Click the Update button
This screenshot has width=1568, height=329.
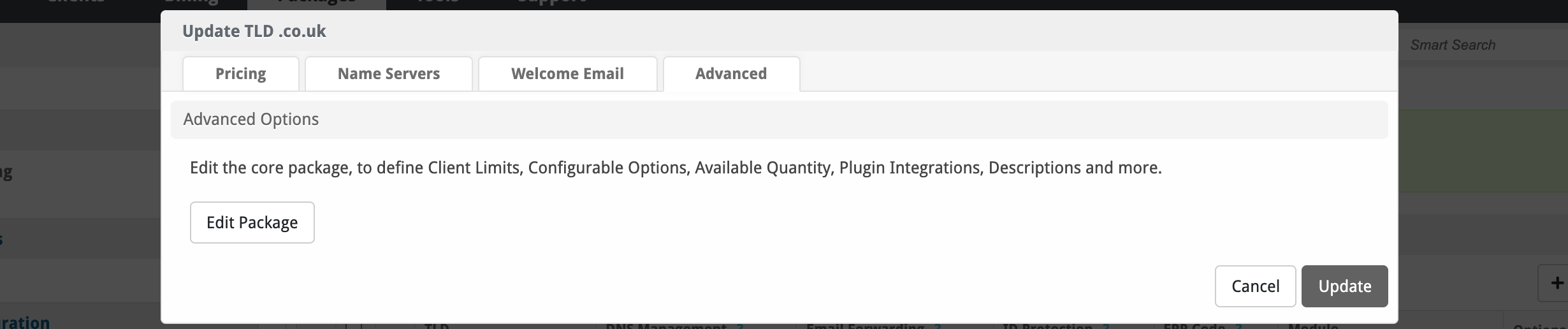(x=1344, y=286)
